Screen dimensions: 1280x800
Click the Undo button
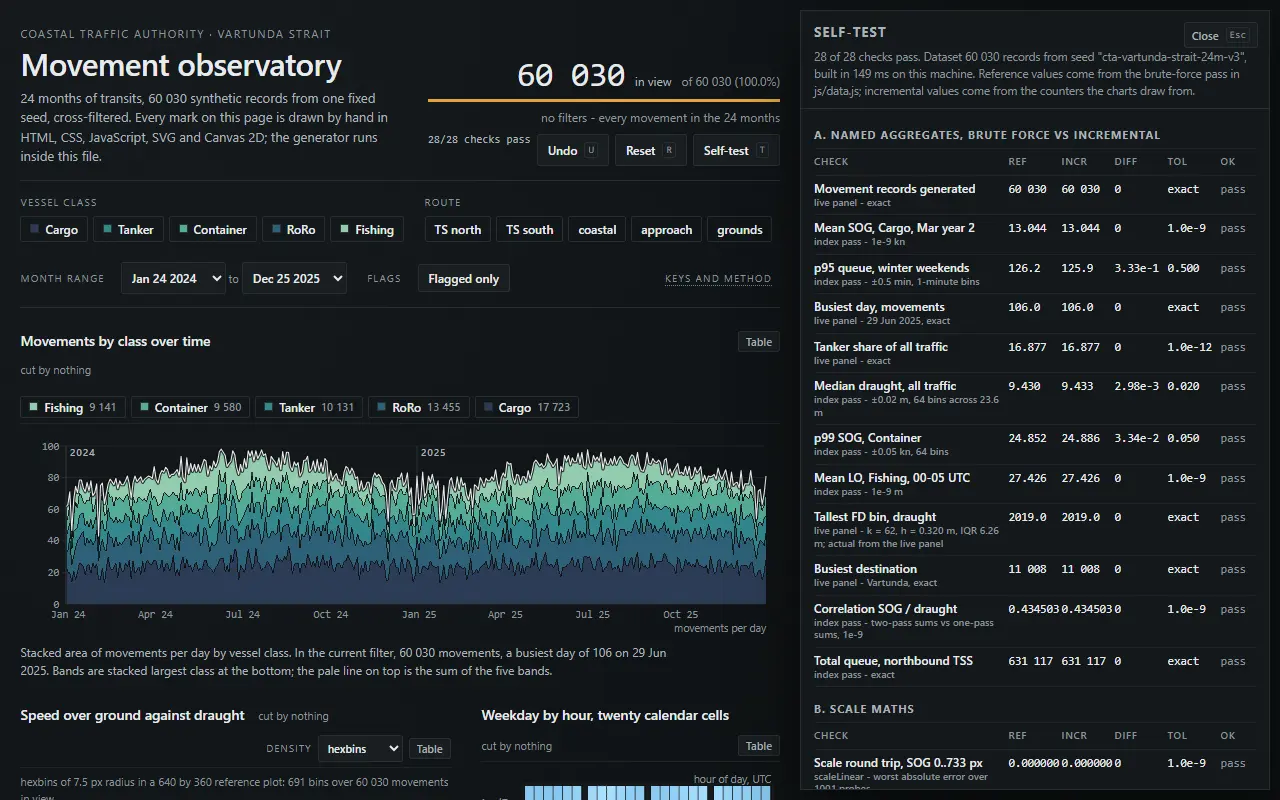pyautogui.click(x=572, y=150)
